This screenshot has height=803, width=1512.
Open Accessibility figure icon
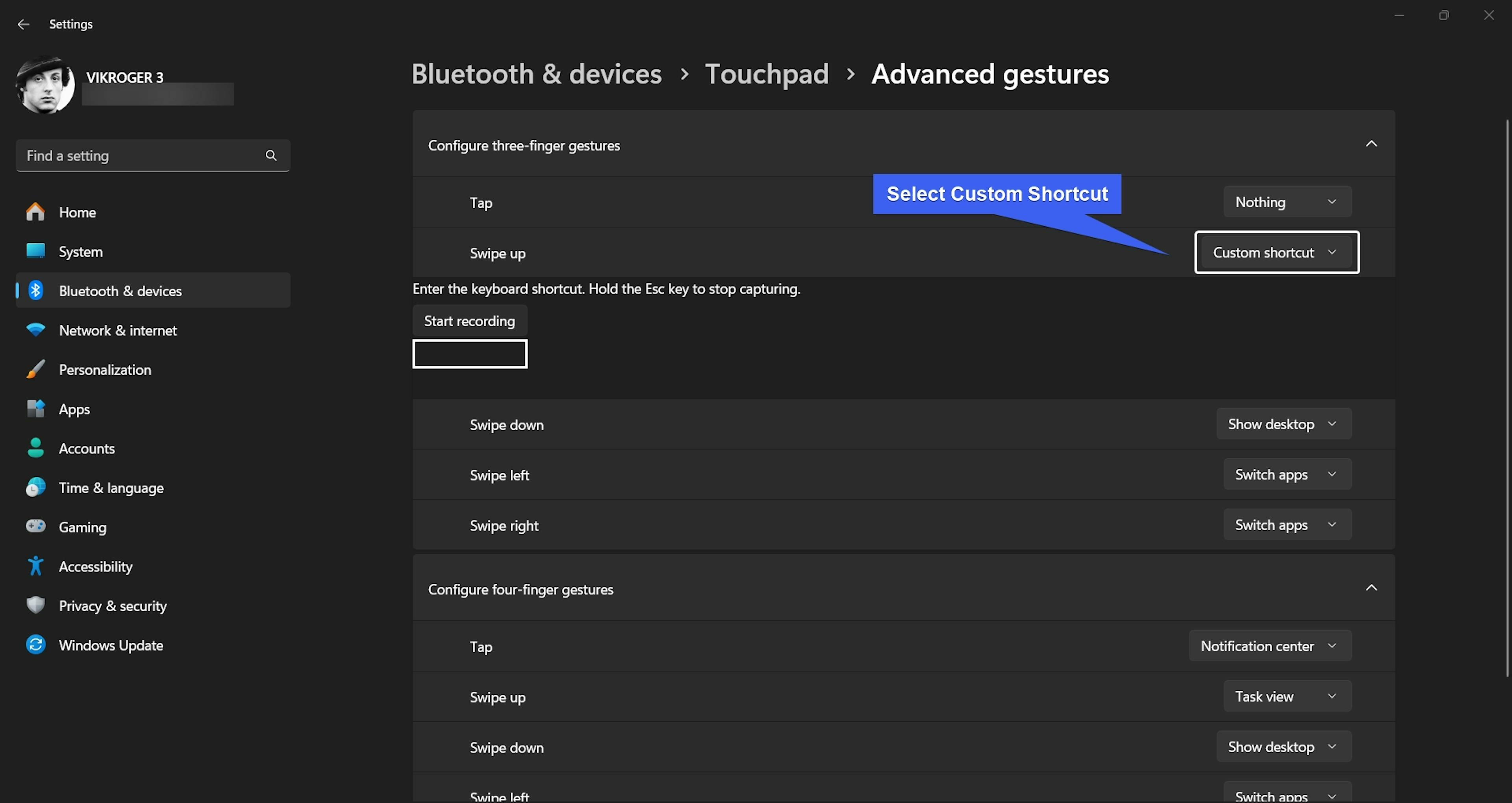click(x=35, y=566)
